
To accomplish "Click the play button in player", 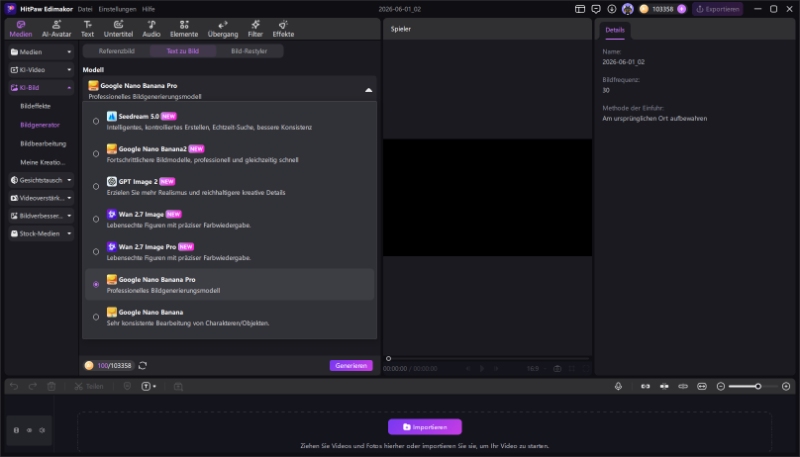I will (482, 368).
